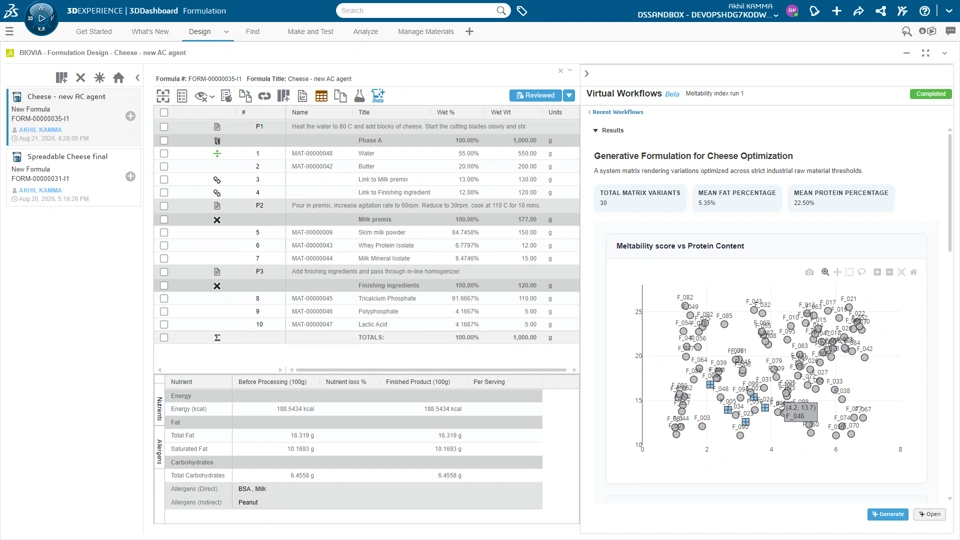Add a new dashboard tab with plus

[x=469, y=32]
